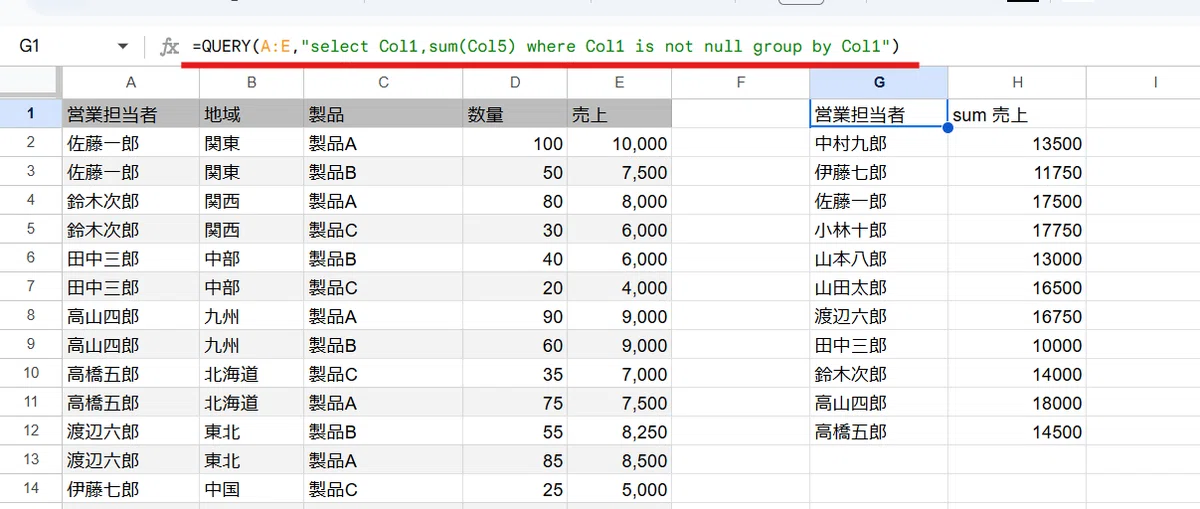Click the quantity 85 cell
This screenshot has width=1200, height=509.
tap(514, 461)
